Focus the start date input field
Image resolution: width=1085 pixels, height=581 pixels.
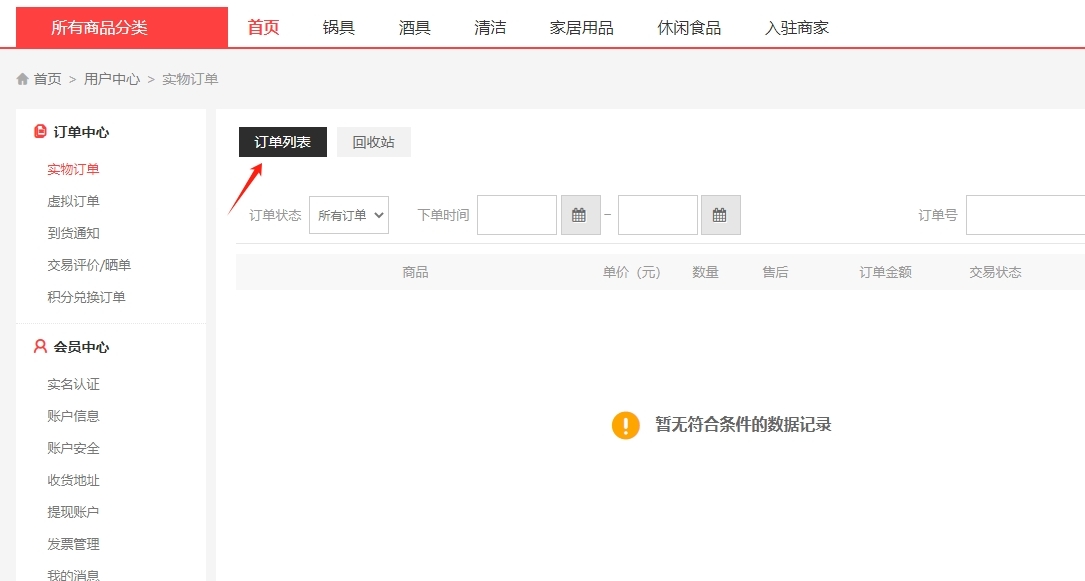pos(517,215)
